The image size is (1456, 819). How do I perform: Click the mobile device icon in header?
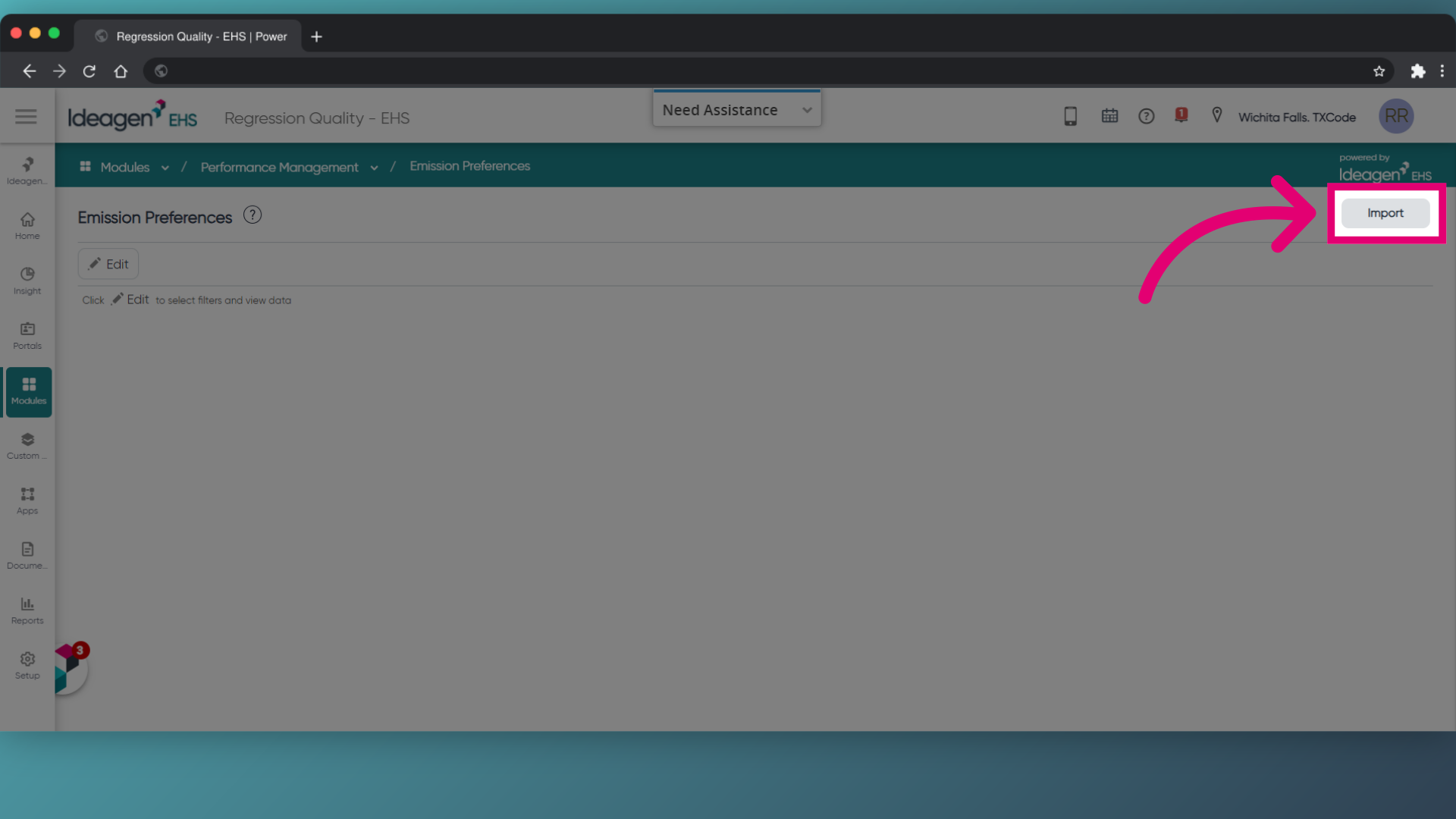tap(1070, 116)
